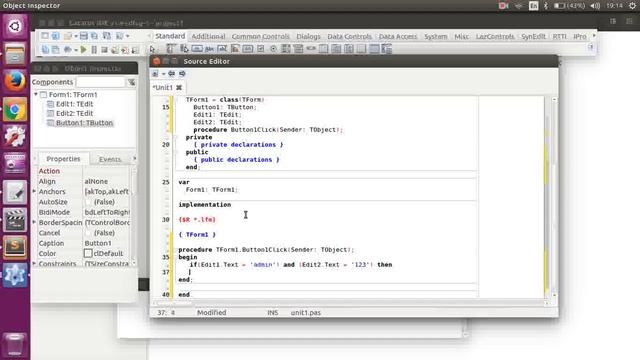This screenshot has width=640, height=360.
Task: Switch to the SynEdit palette tab
Action: click(533, 36)
